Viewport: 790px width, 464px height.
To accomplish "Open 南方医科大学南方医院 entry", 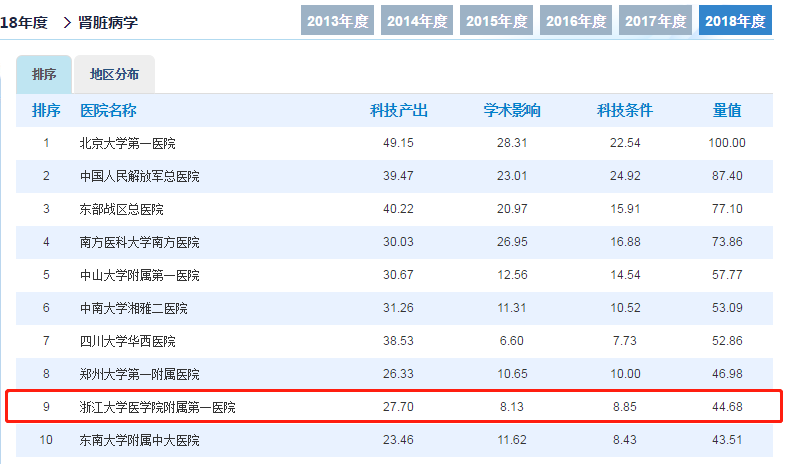I will click(140, 242).
